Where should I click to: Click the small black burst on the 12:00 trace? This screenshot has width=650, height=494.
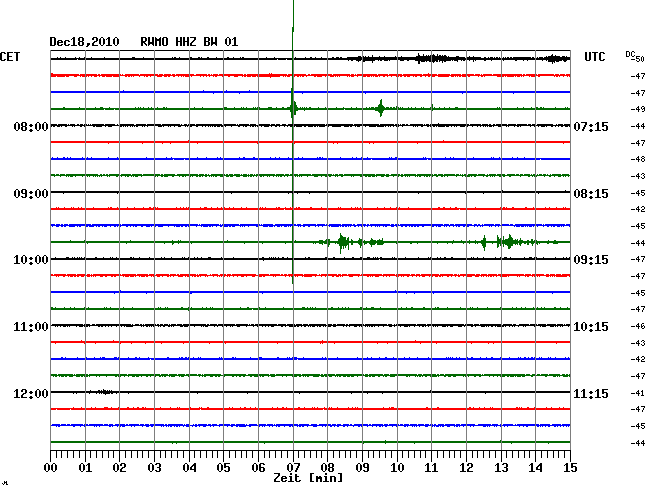(x=104, y=392)
